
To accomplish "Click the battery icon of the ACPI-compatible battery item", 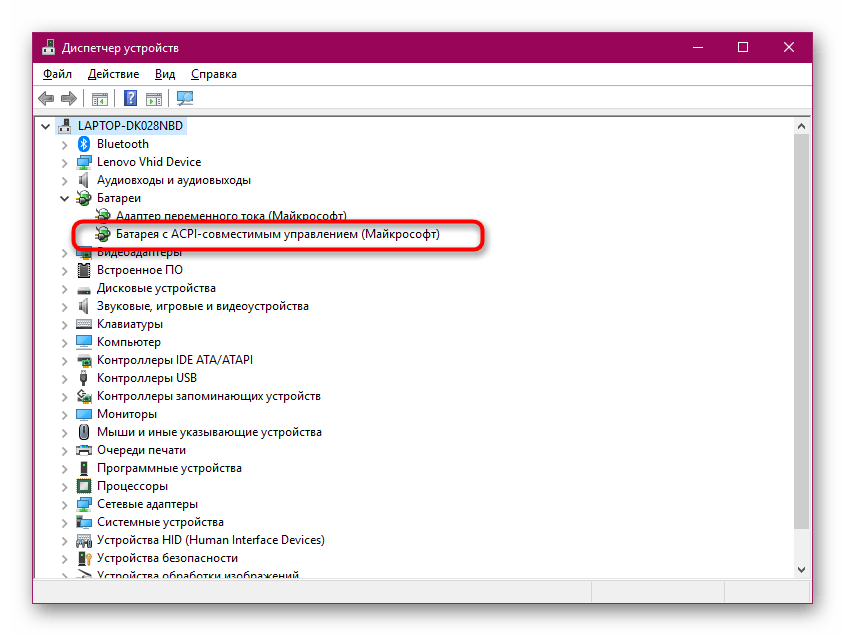I will tap(104, 234).
